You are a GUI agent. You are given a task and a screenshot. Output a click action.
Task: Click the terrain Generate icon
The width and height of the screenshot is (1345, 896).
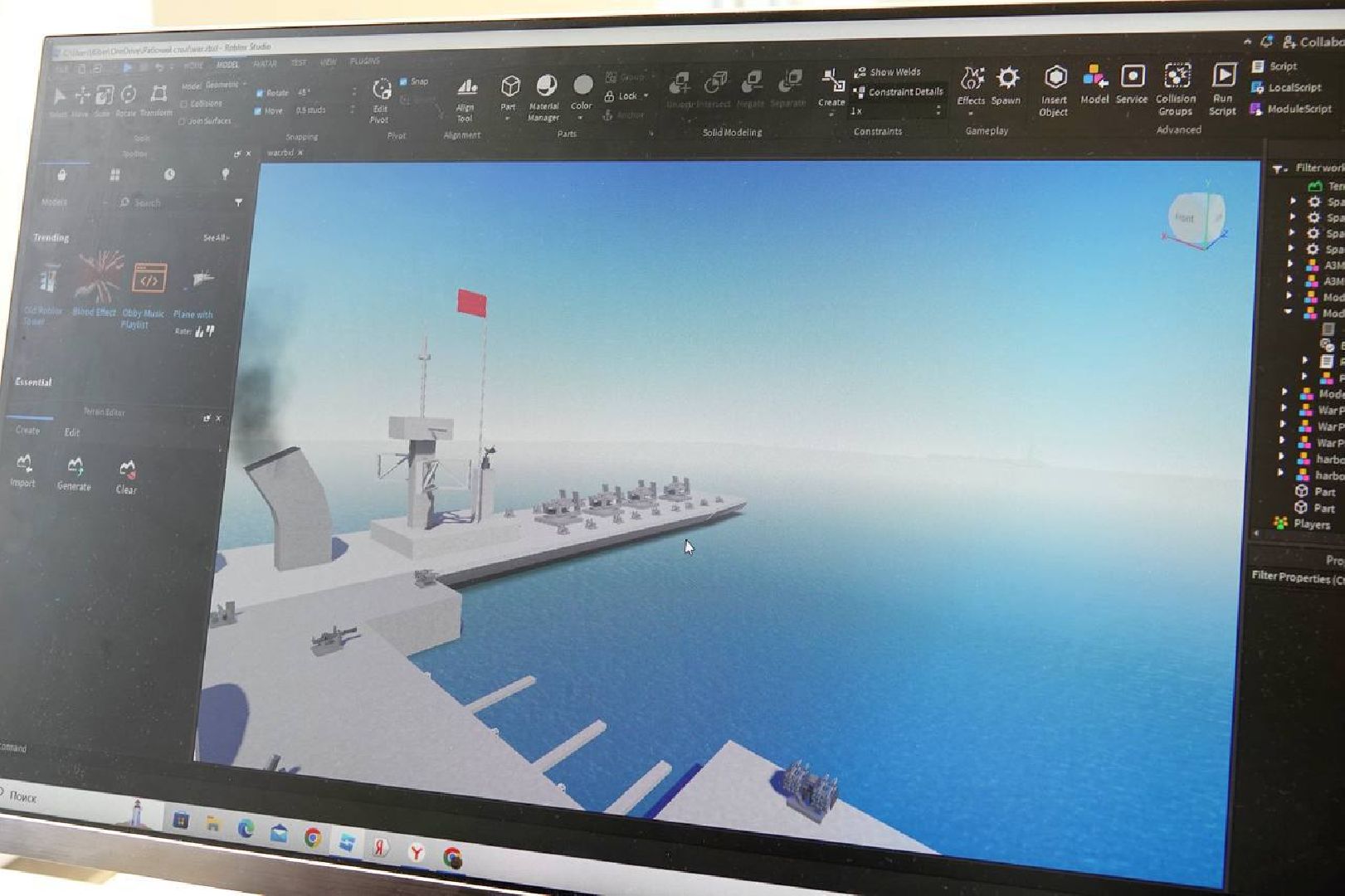coord(75,466)
